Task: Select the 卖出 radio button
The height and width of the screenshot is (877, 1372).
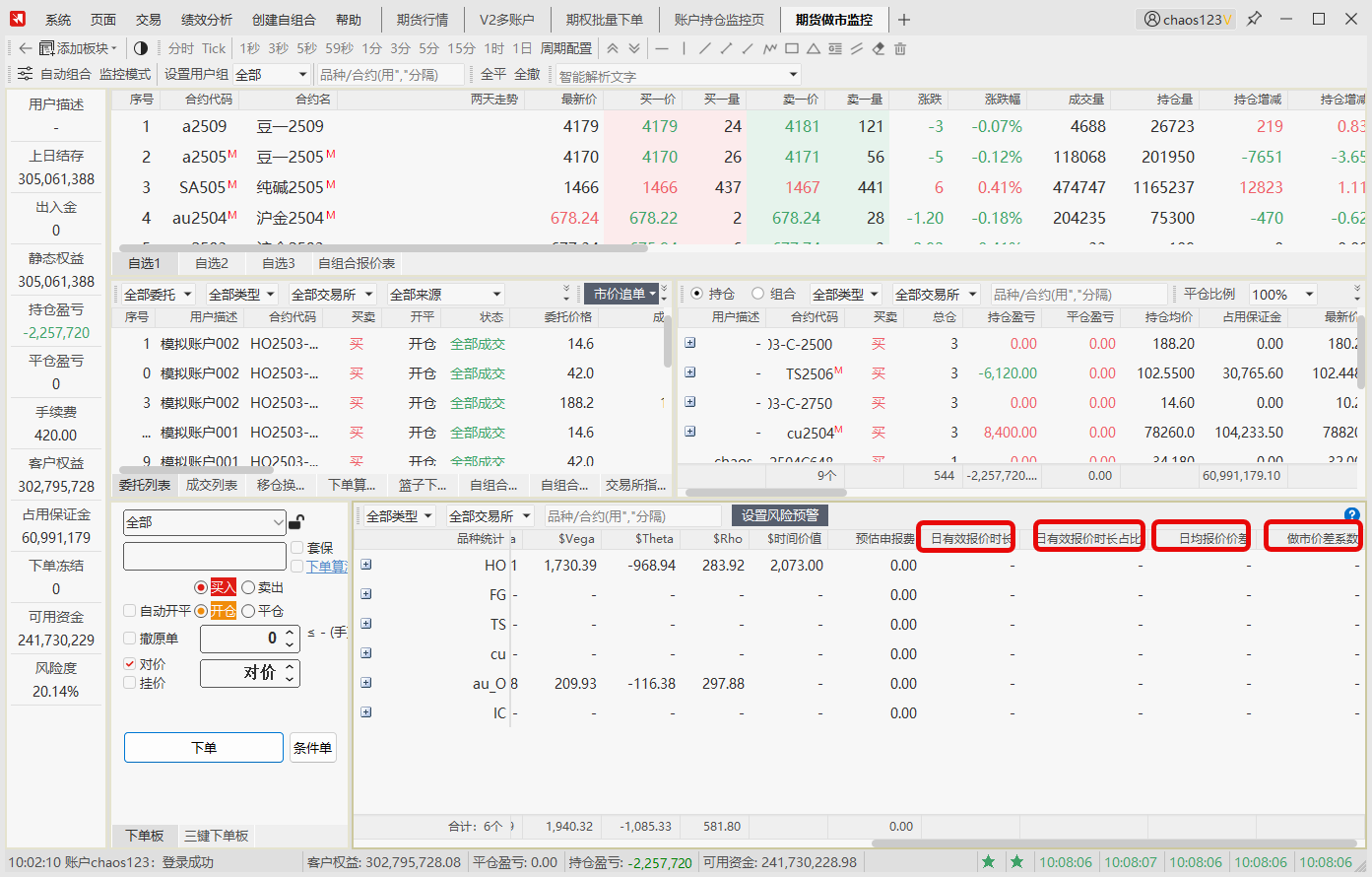Action: click(248, 587)
